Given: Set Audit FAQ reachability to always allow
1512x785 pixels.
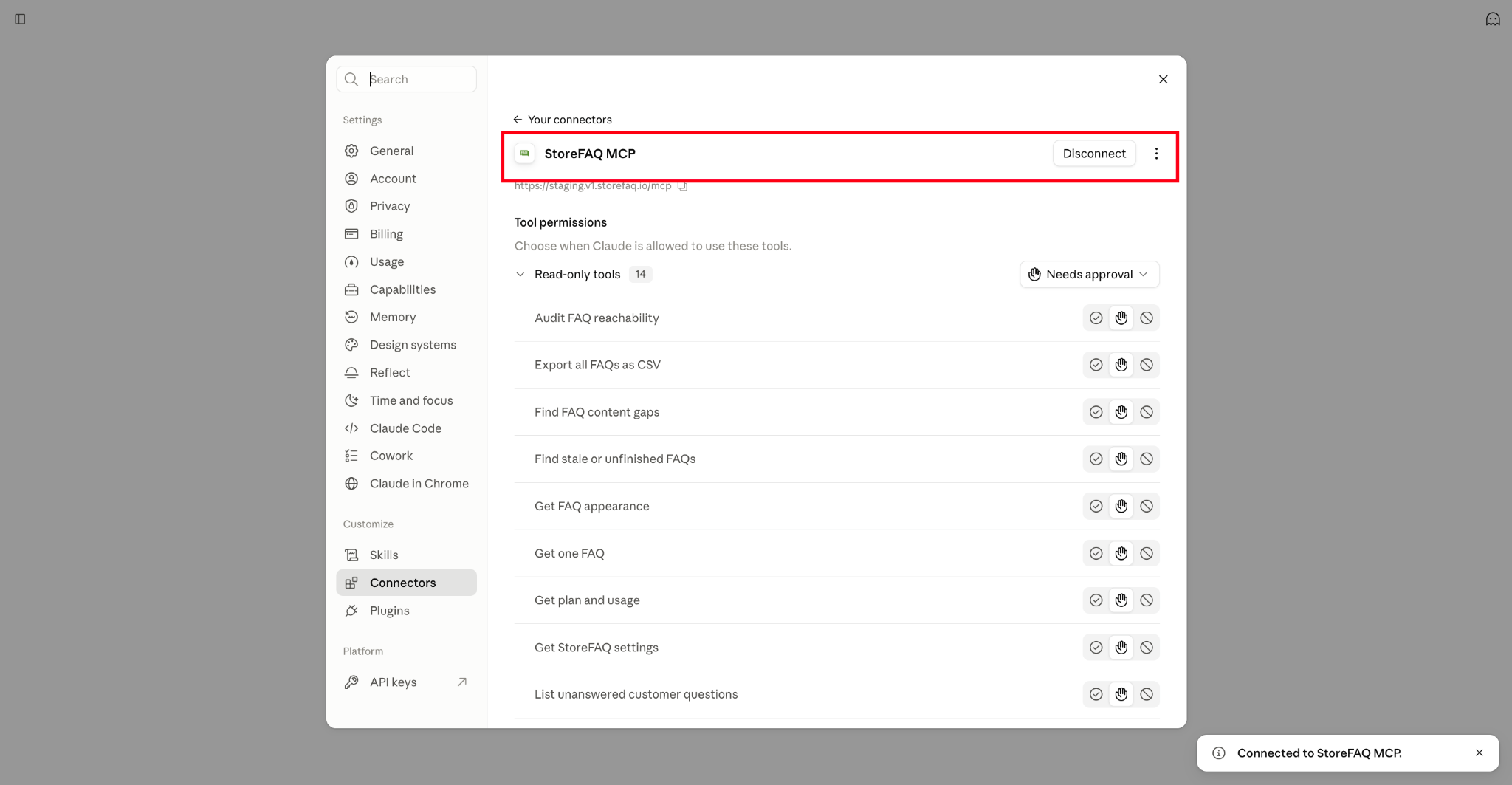Looking at the screenshot, I should click(1096, 318).
